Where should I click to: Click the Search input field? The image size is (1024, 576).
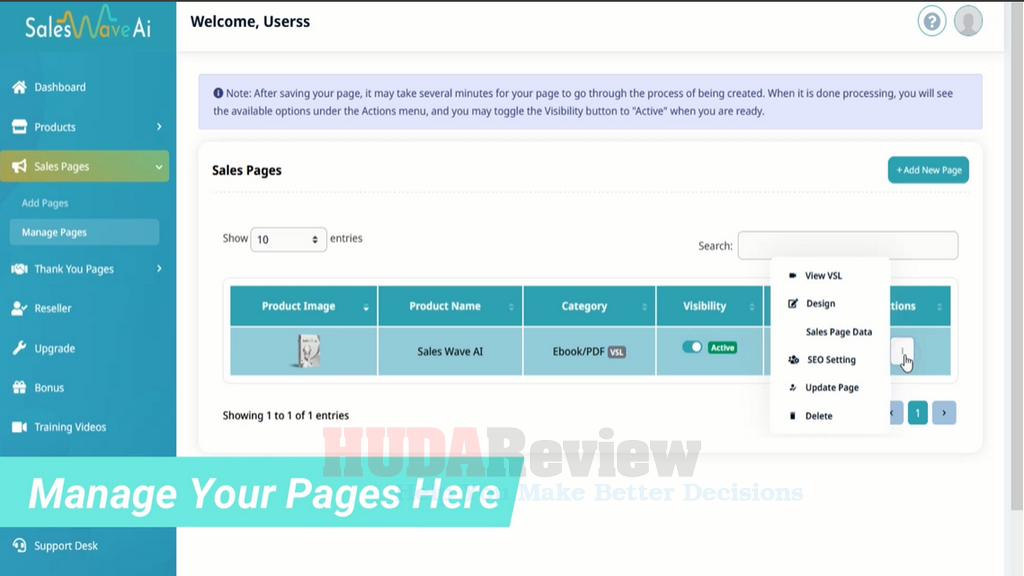848,246
